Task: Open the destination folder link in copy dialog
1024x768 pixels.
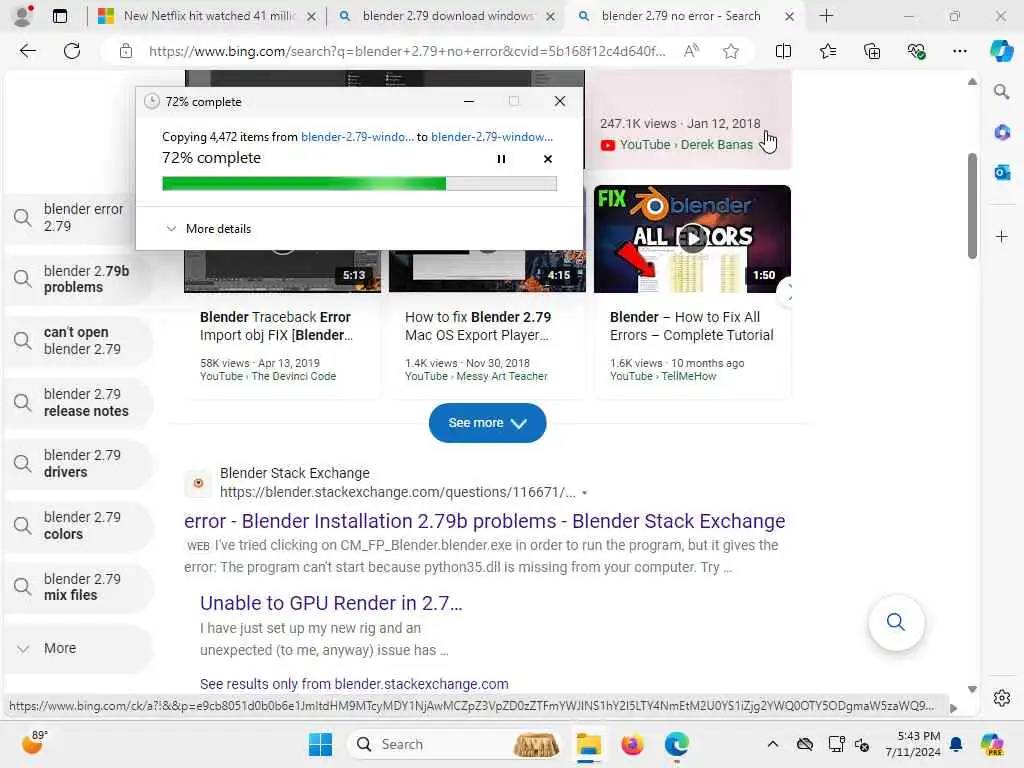Action: point(492,137)
